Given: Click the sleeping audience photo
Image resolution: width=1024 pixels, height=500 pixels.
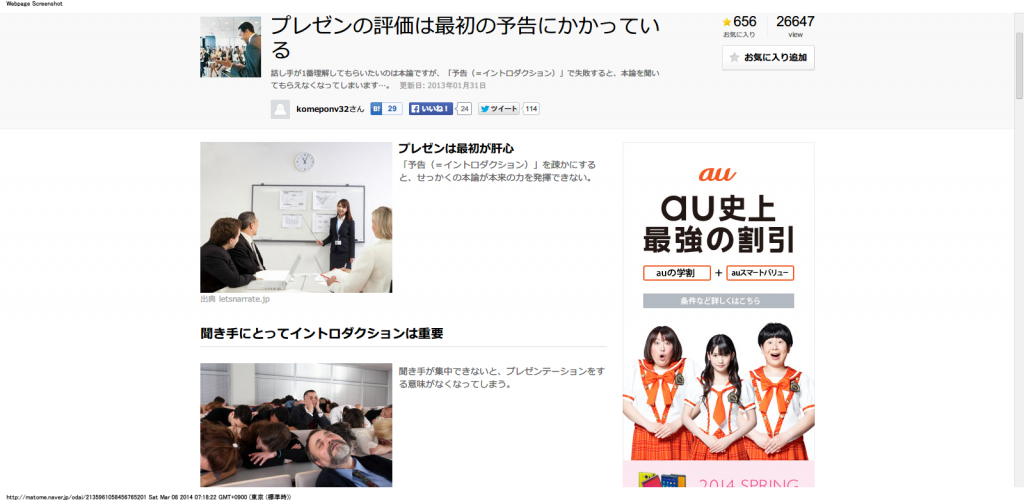Looking at the screenshot, I should coord(296,425).
